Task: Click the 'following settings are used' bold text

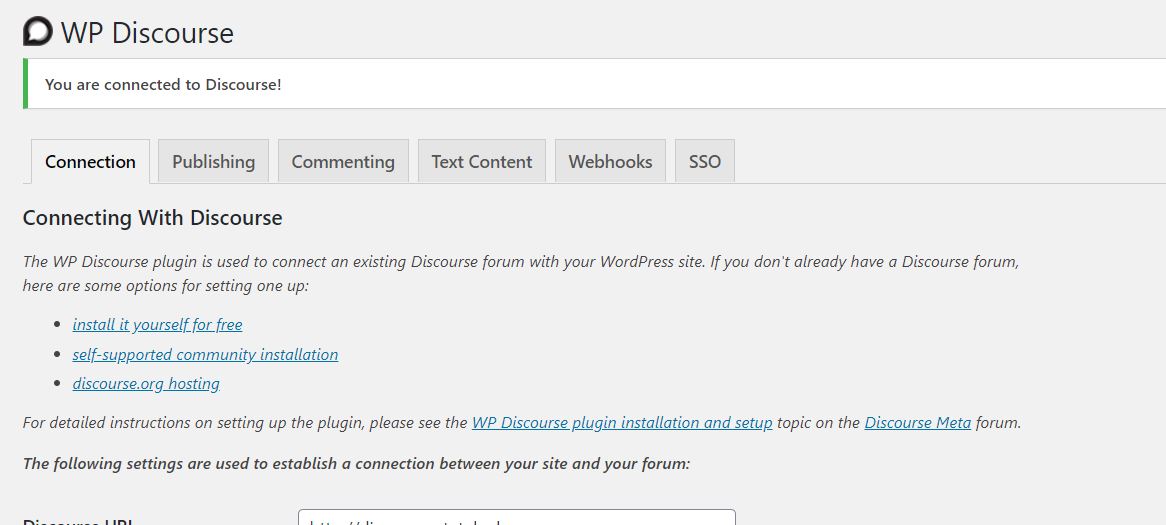Action: pos(357,464)
